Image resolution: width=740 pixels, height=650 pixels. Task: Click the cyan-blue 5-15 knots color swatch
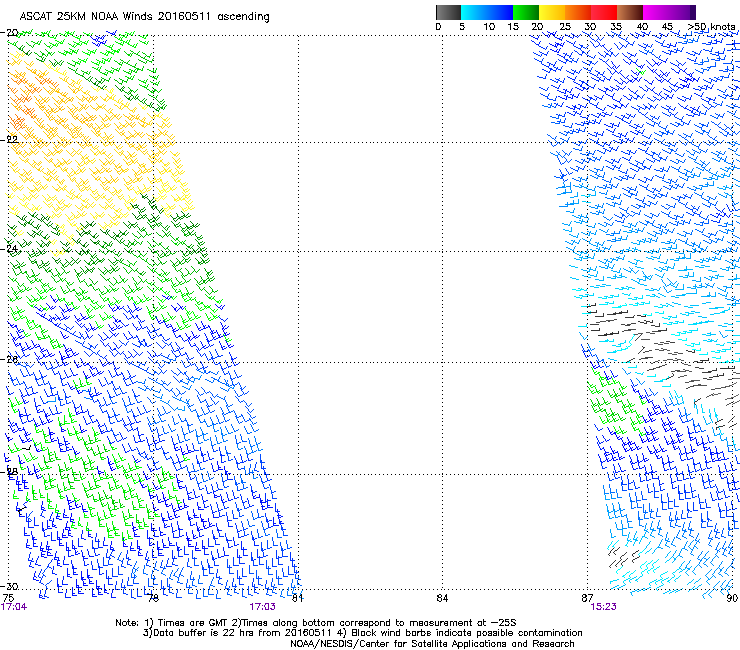[x=487, y=12]
